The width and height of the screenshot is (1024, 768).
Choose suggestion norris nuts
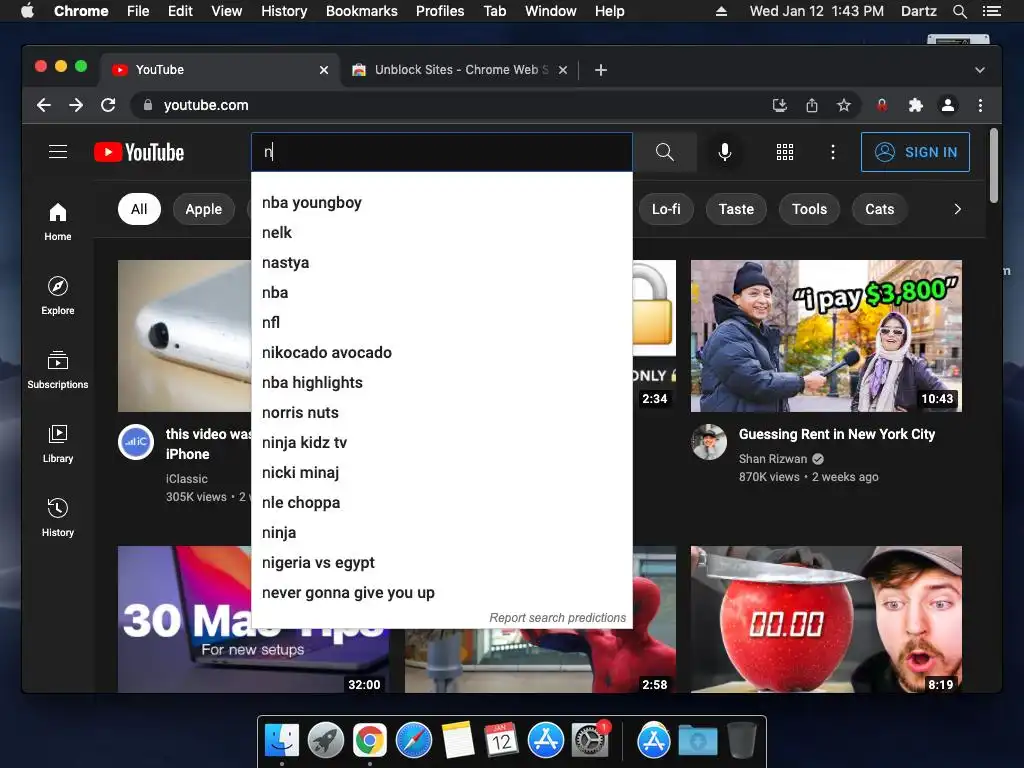pyautogui.click(x=441, y=413)
